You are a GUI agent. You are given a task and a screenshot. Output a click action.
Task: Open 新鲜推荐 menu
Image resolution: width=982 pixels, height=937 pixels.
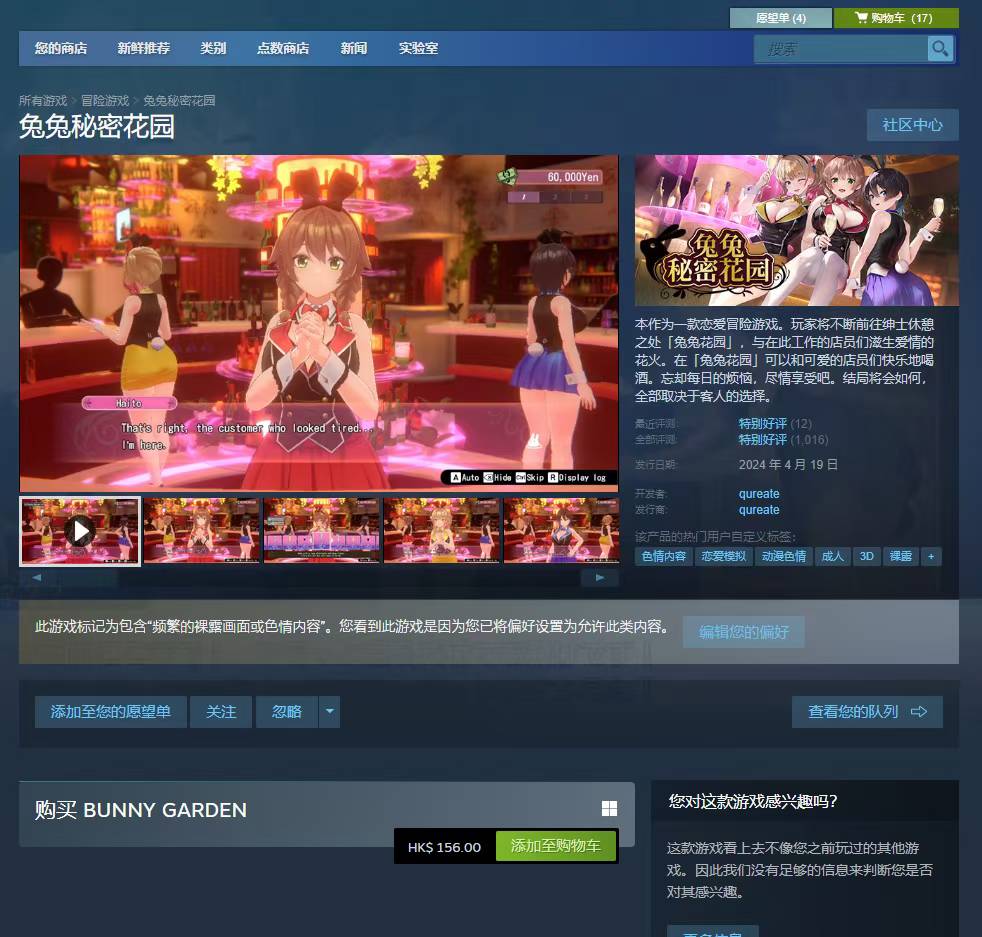click(143, 48)
